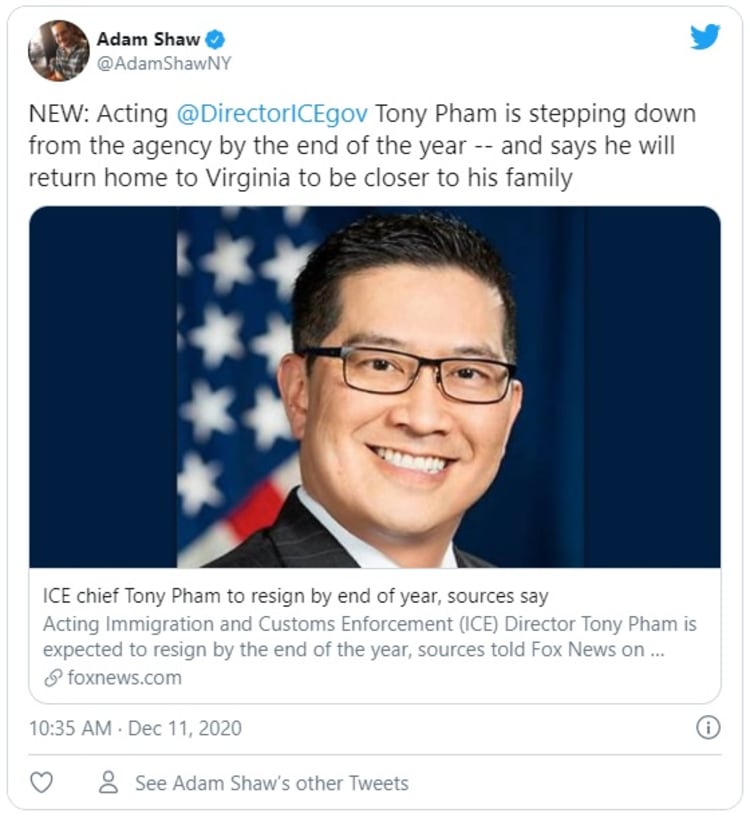Screen dimensions: 750x817
Task: Click the Dec 11, 2020 date
Action: 185,728
